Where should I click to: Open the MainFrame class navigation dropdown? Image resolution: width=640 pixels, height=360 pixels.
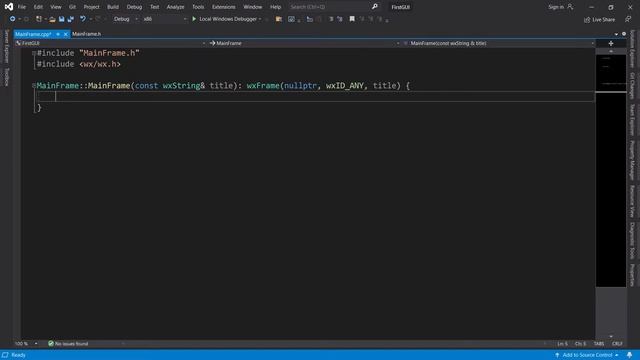click(304, 43)
